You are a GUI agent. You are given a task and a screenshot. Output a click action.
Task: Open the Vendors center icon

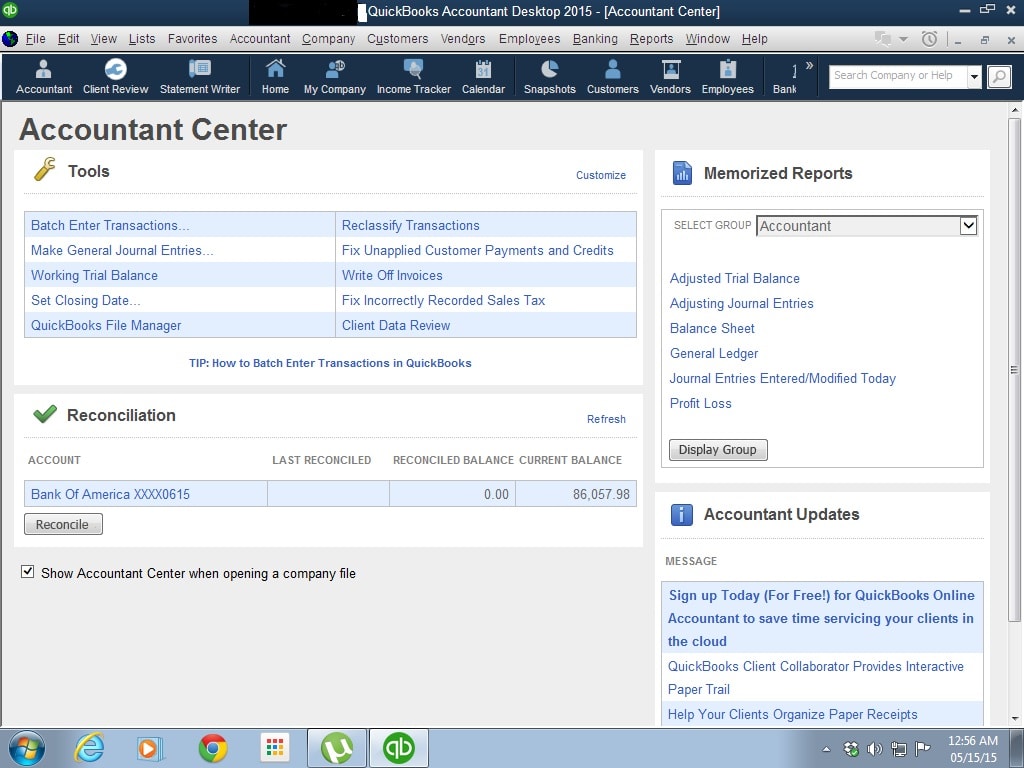670,76
